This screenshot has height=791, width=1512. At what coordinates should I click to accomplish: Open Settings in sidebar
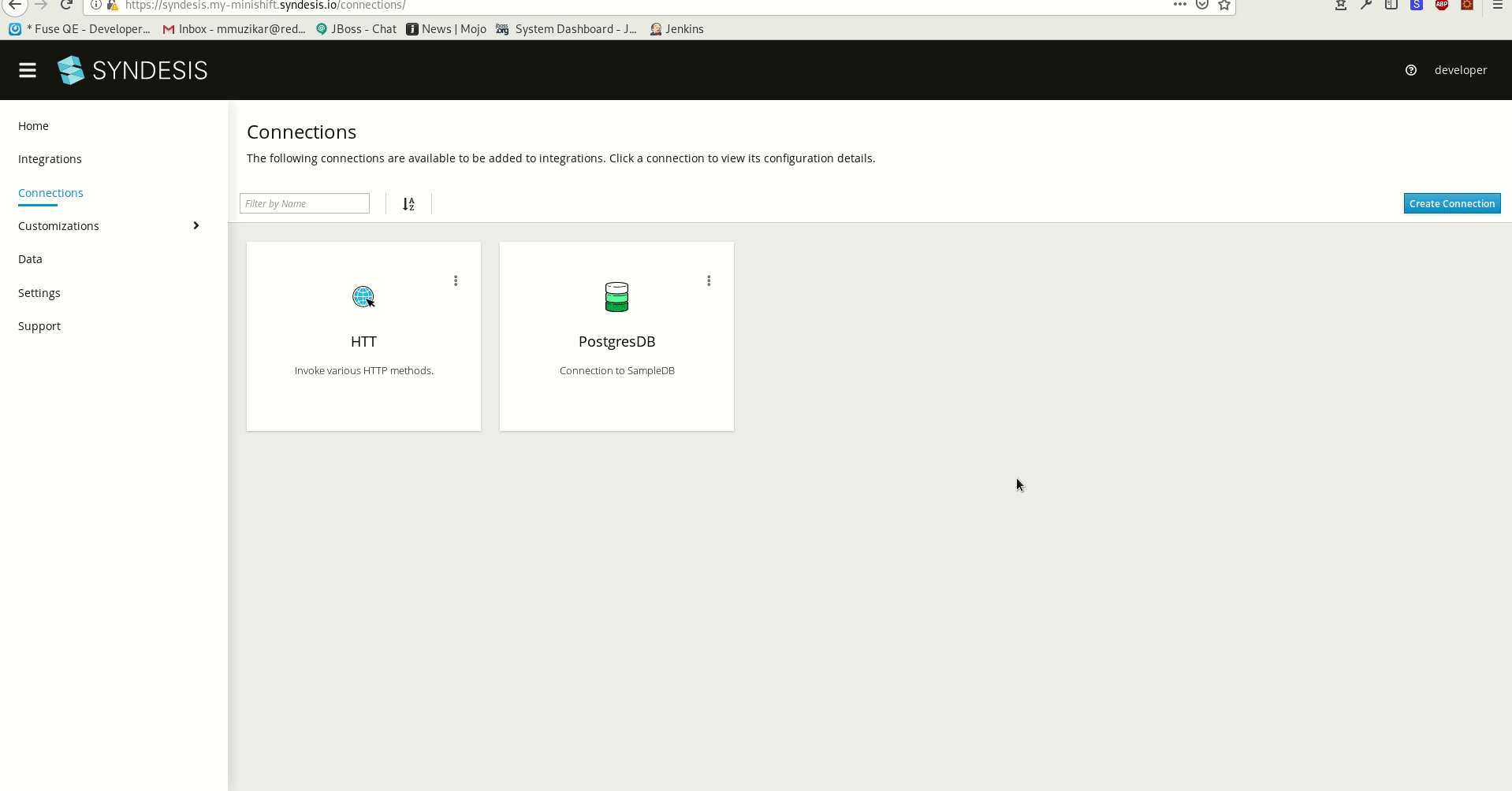pos(39,293)
